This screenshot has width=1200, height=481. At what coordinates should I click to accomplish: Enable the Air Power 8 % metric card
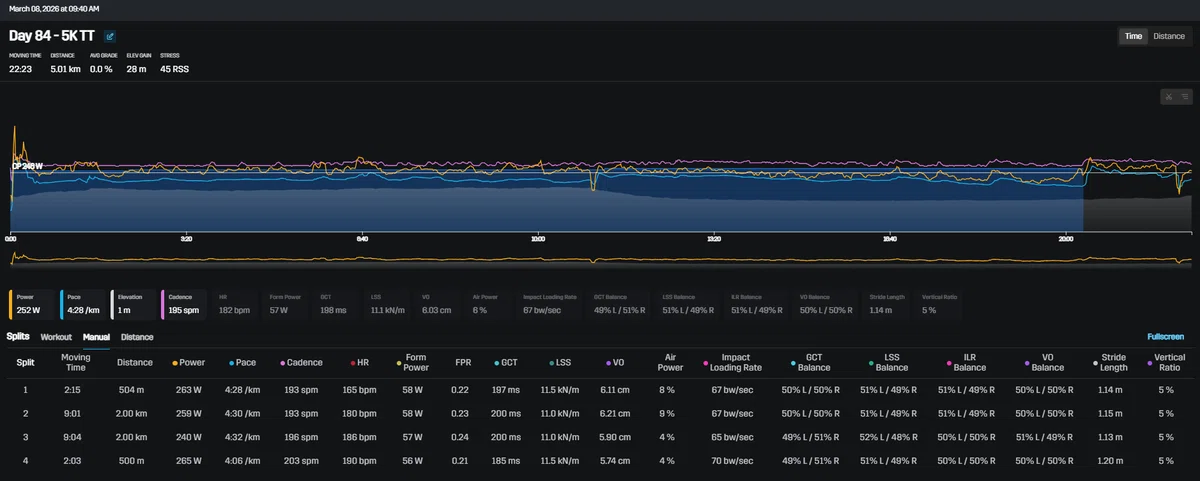point(490,304)
